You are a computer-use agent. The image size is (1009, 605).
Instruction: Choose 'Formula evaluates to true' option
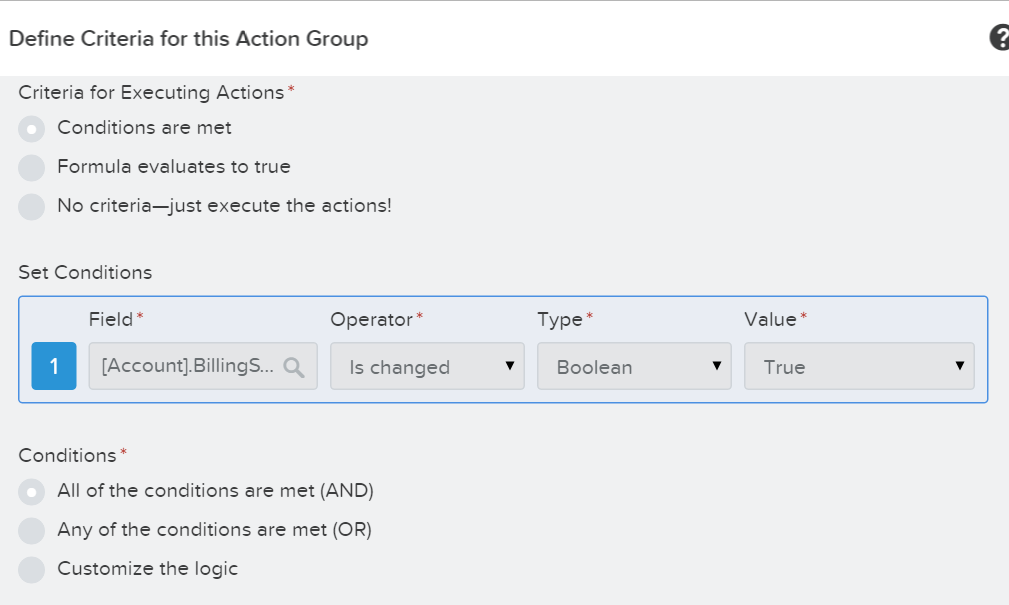coord(32,167)
